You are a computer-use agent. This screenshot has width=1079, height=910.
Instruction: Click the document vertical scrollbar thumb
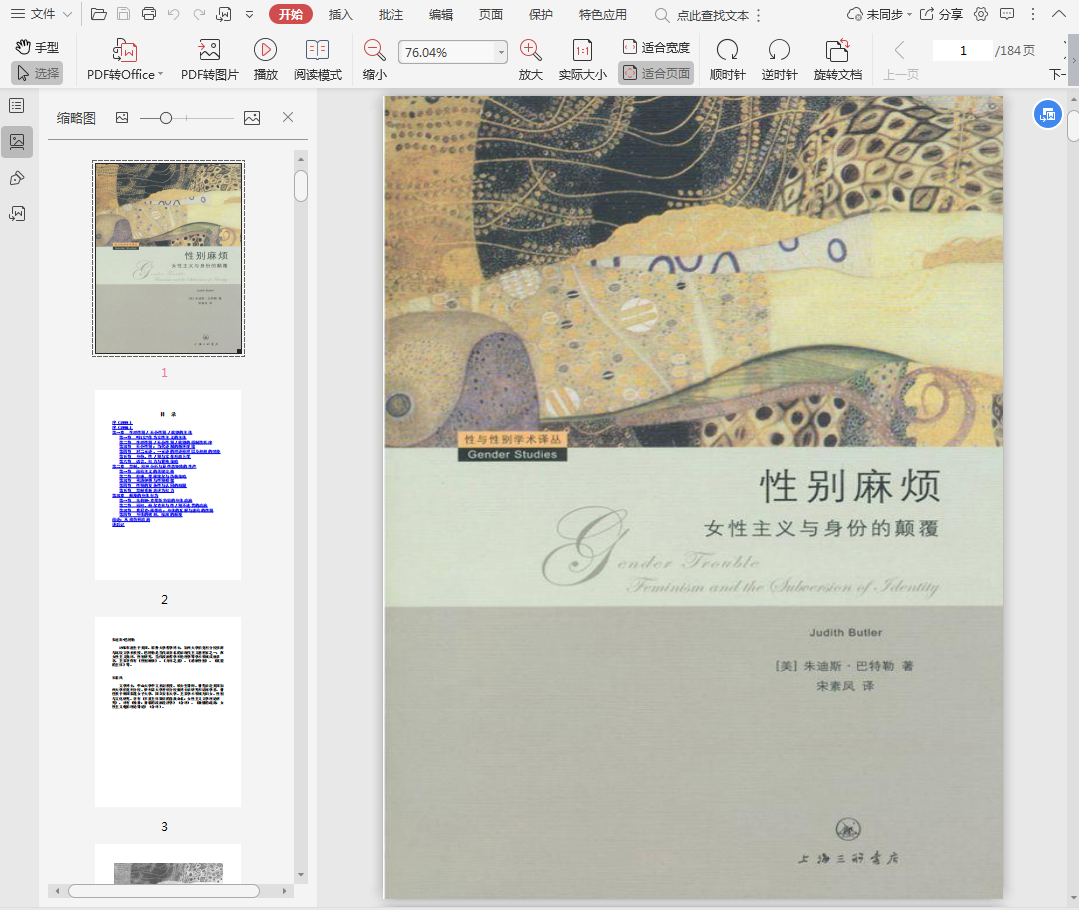click(1073, 125)
